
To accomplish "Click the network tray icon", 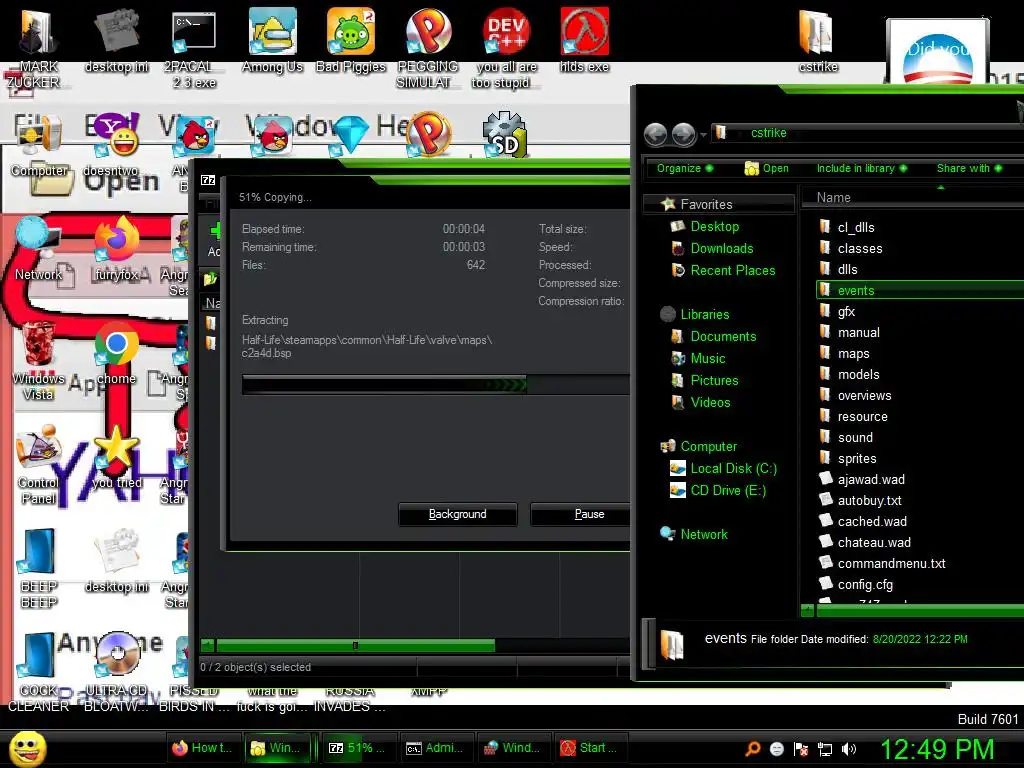I will 825,749.
